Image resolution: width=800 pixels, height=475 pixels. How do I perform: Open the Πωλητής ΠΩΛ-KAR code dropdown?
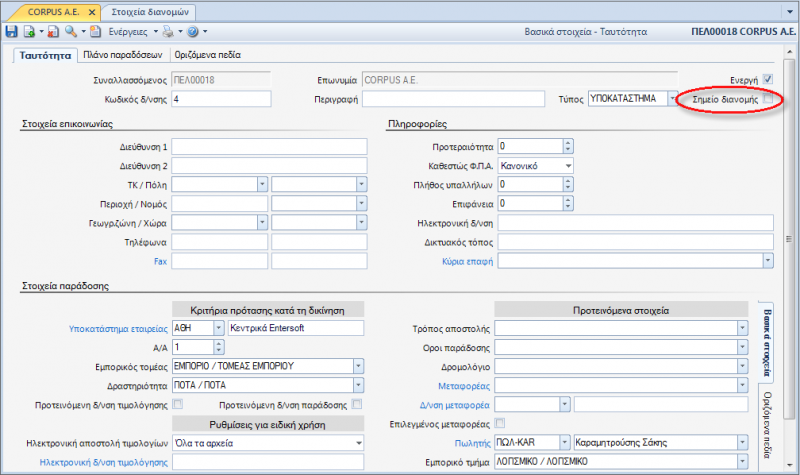pos(564,442)
